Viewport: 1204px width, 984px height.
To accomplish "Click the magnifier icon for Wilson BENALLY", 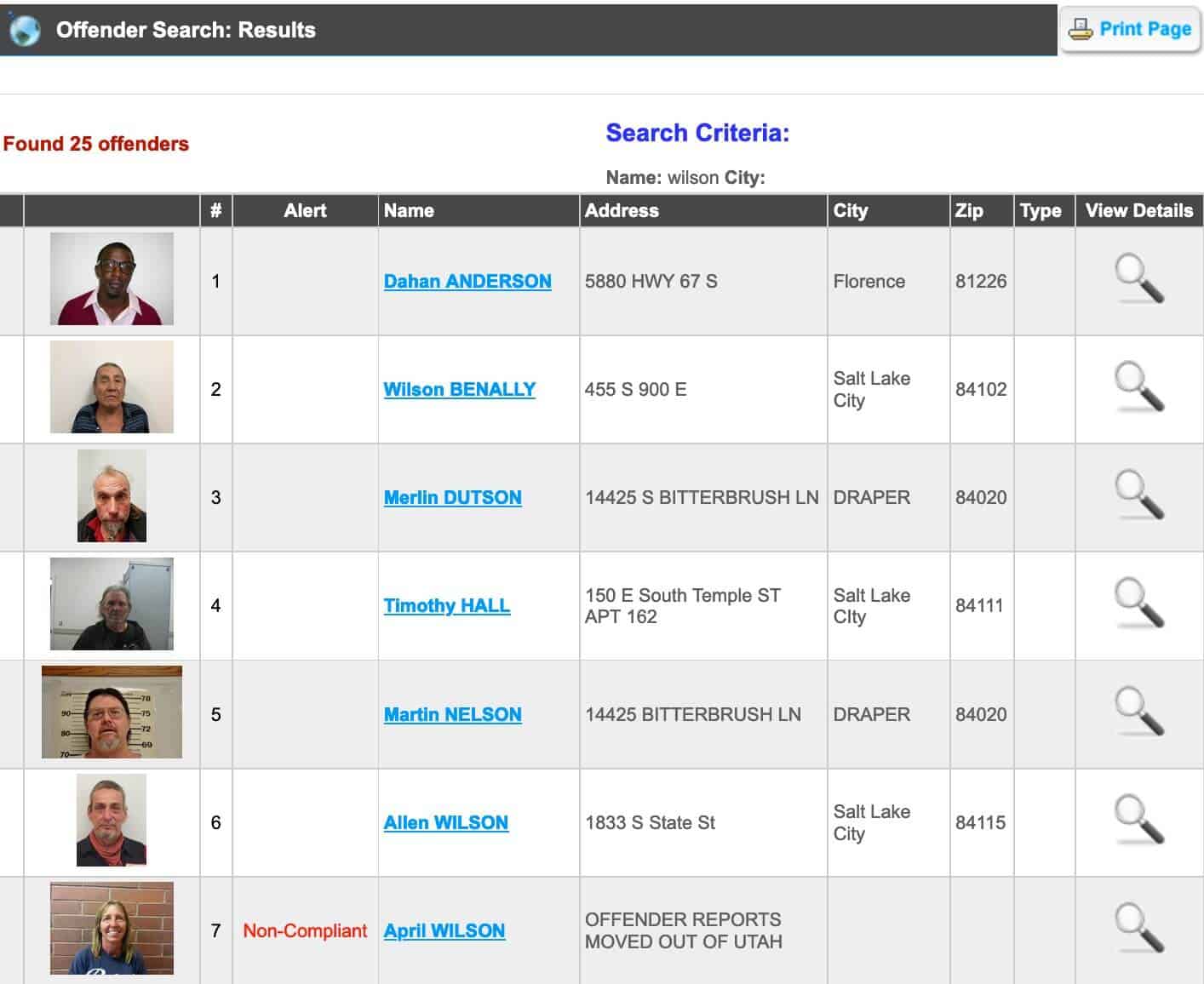I will point(1138,387).
